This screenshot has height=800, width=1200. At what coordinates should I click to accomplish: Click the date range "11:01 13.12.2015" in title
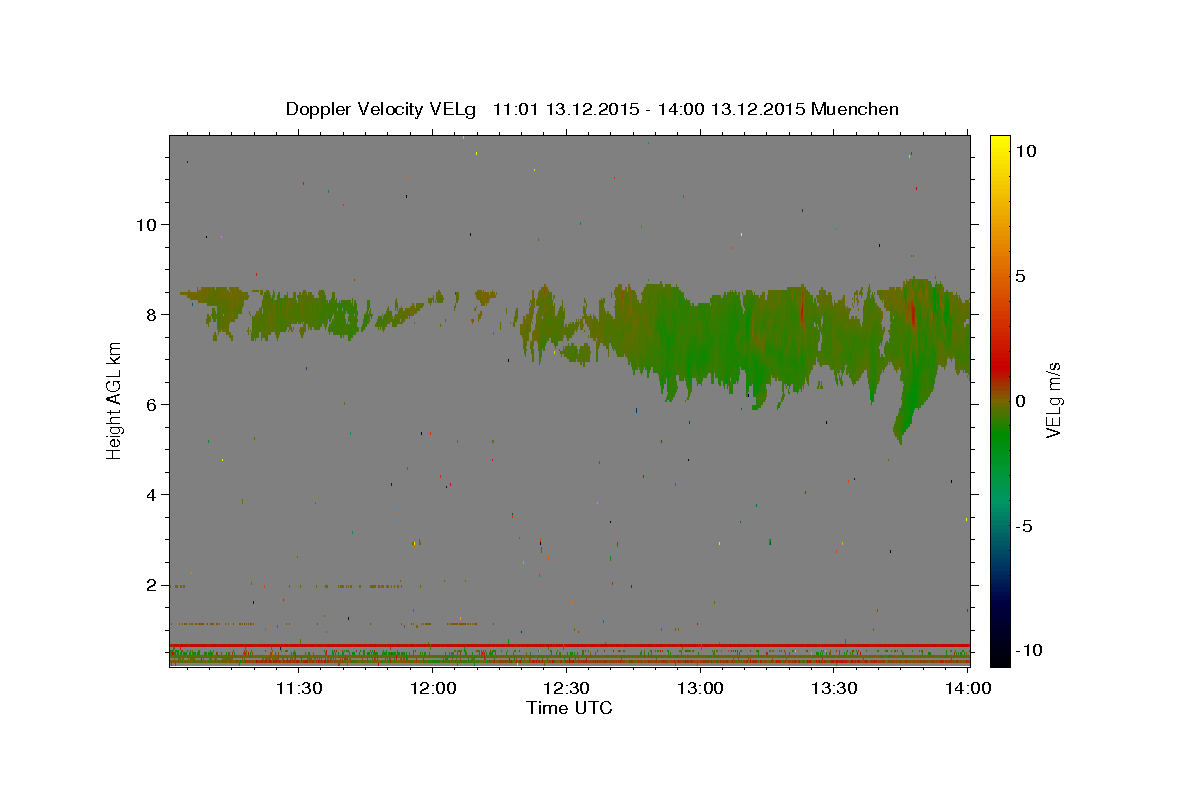point(566,109)
